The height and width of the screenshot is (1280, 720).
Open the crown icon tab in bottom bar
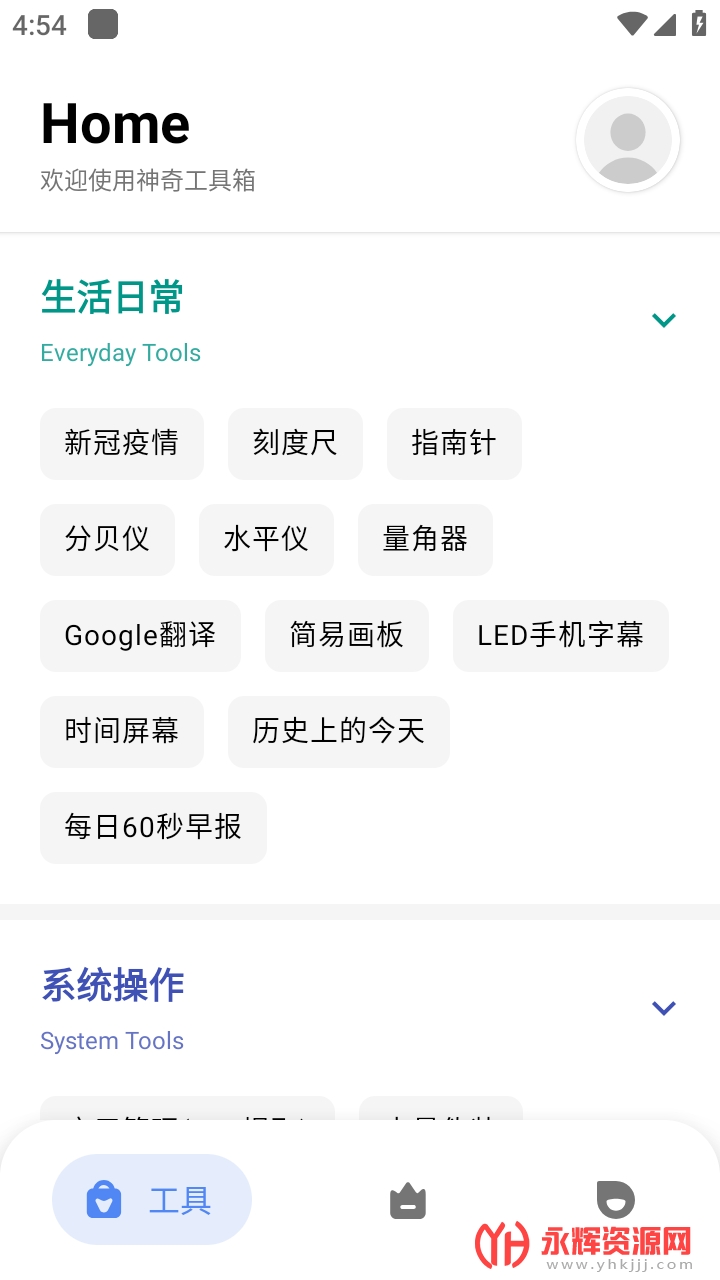tap(407, 1200)
